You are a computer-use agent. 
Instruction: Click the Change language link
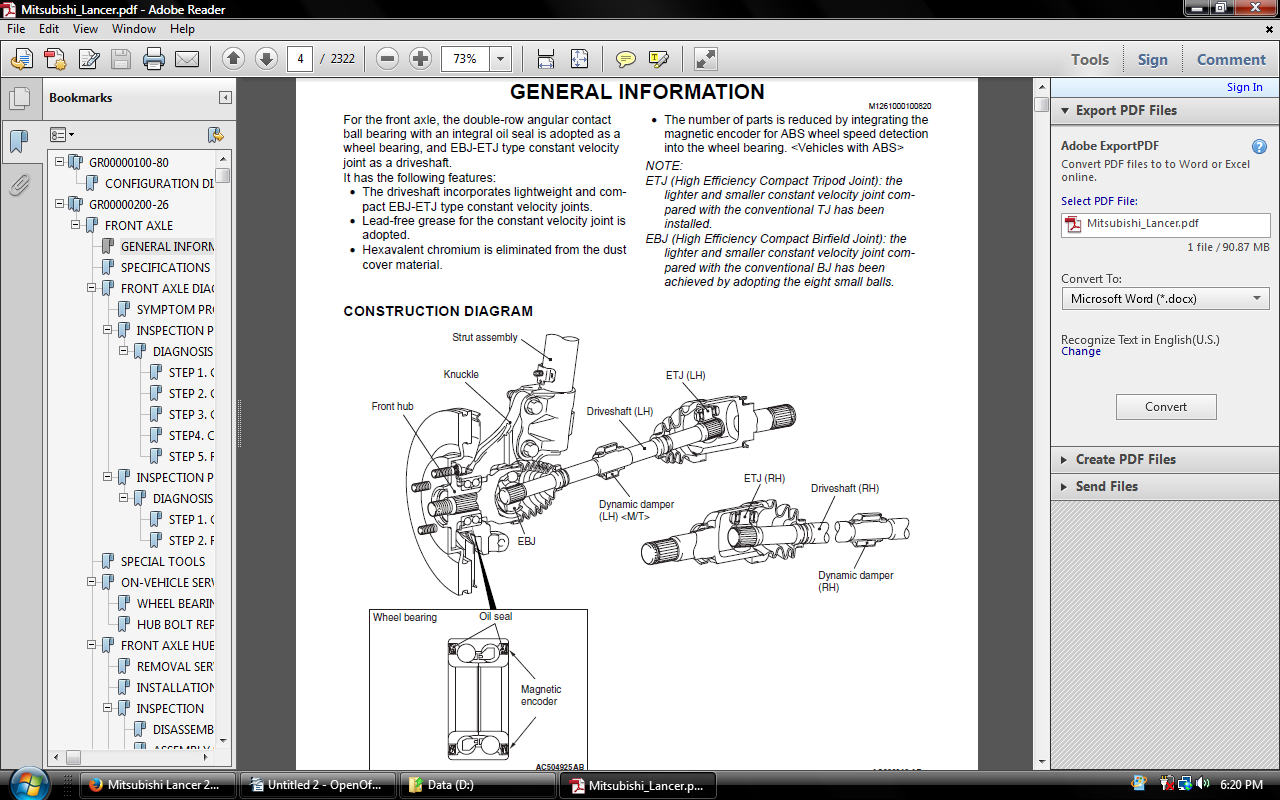(1081, 352)
